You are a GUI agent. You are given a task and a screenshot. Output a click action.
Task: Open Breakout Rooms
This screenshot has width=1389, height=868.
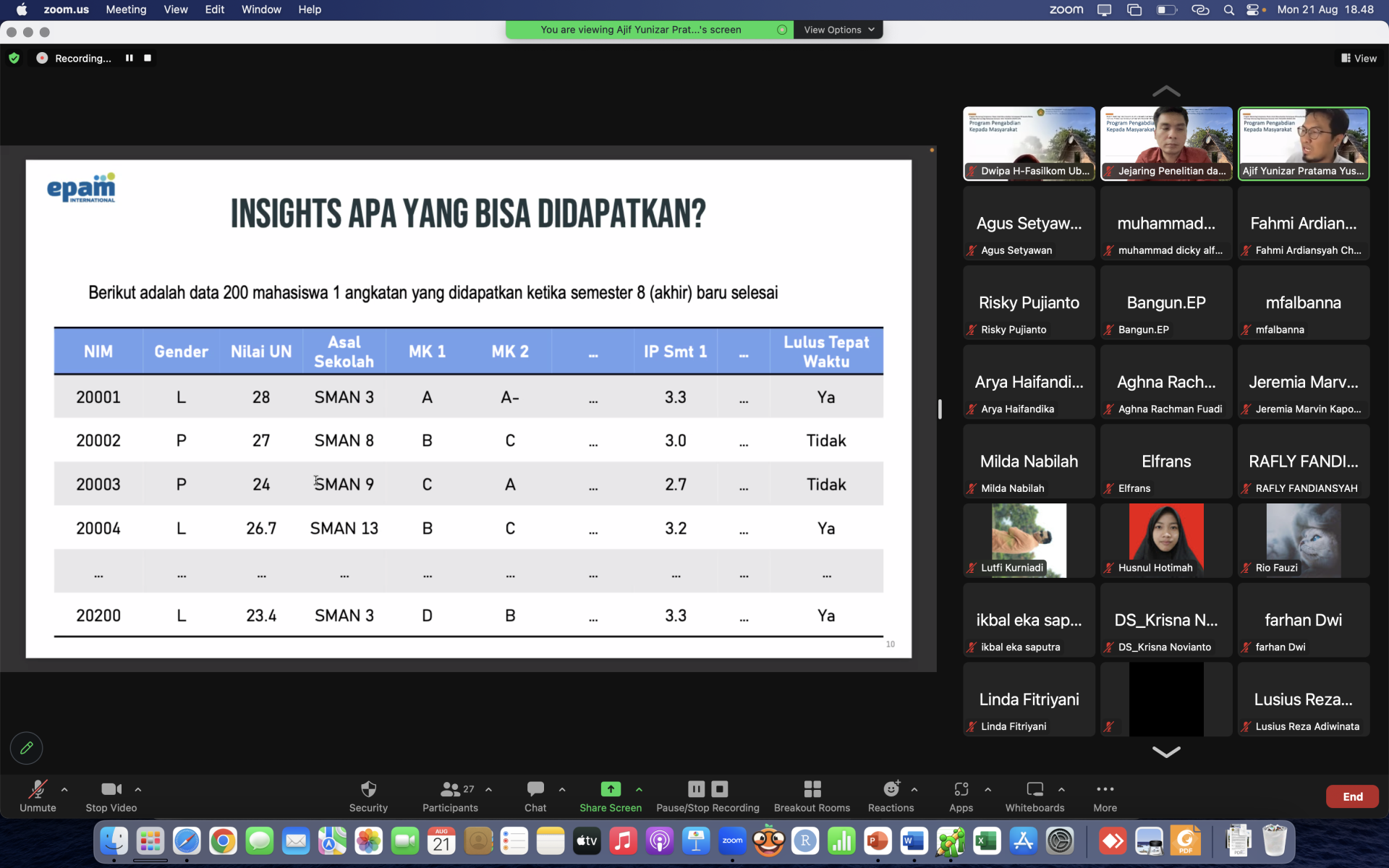[x=812, y=796]
